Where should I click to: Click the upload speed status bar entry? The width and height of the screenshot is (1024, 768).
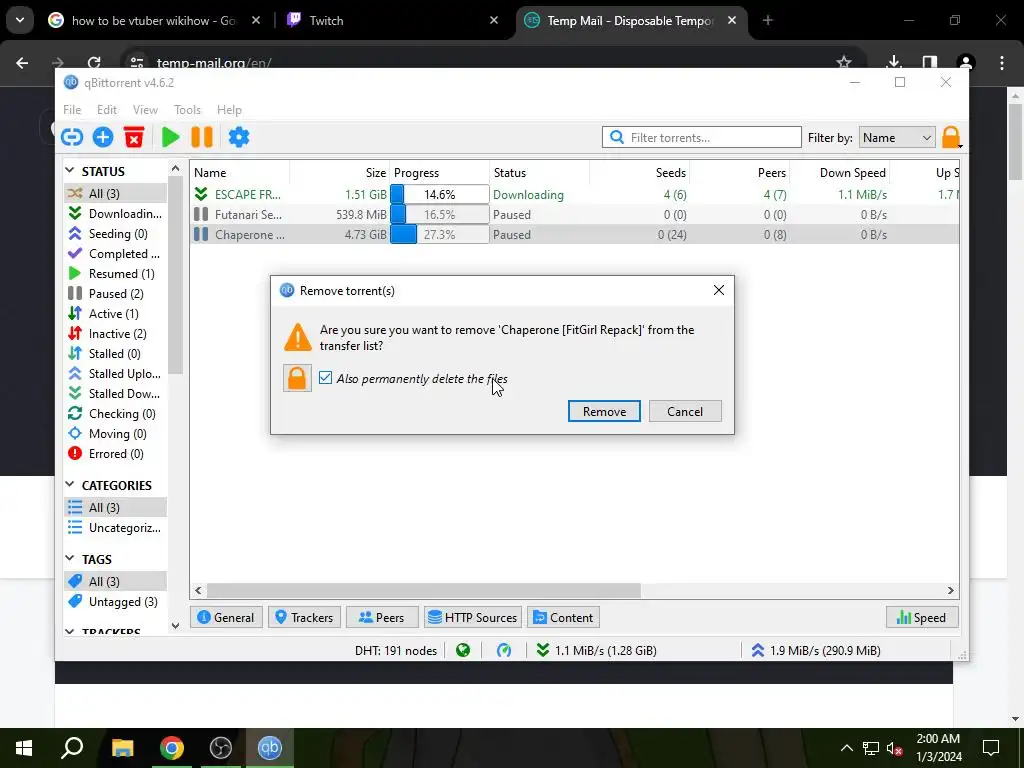pyautogui.click(x=816, y=650)
